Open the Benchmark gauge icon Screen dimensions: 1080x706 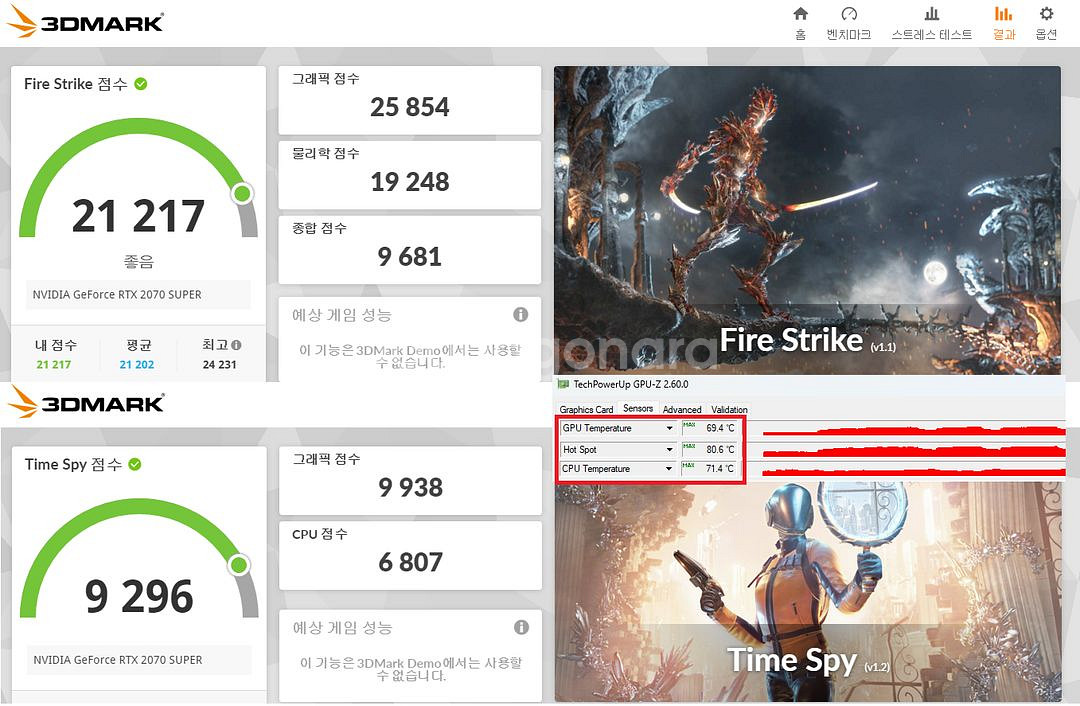[x=849, y=14]
